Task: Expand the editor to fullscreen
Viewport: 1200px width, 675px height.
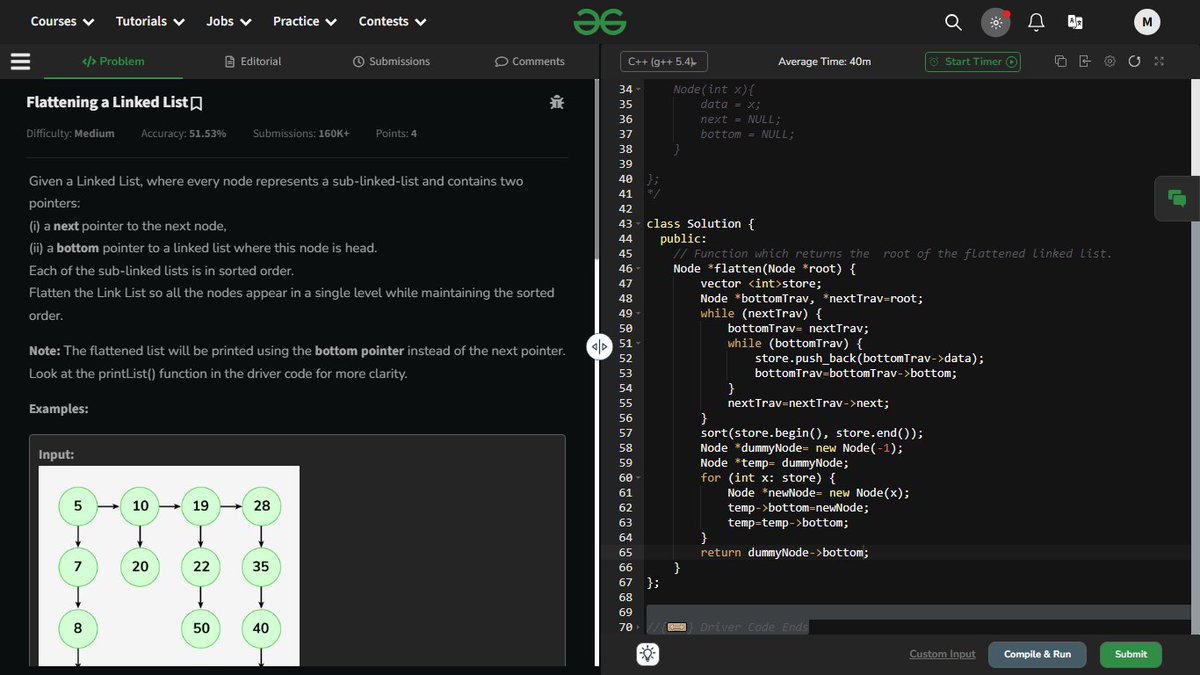Action: coord(1158,61)
